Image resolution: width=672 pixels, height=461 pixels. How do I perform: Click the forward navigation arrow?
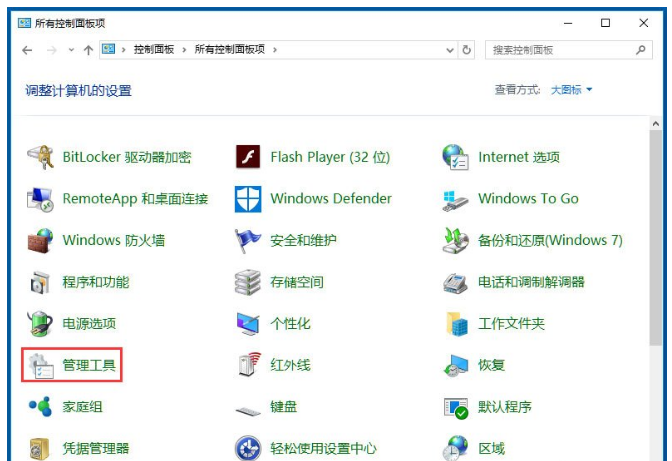51,50
